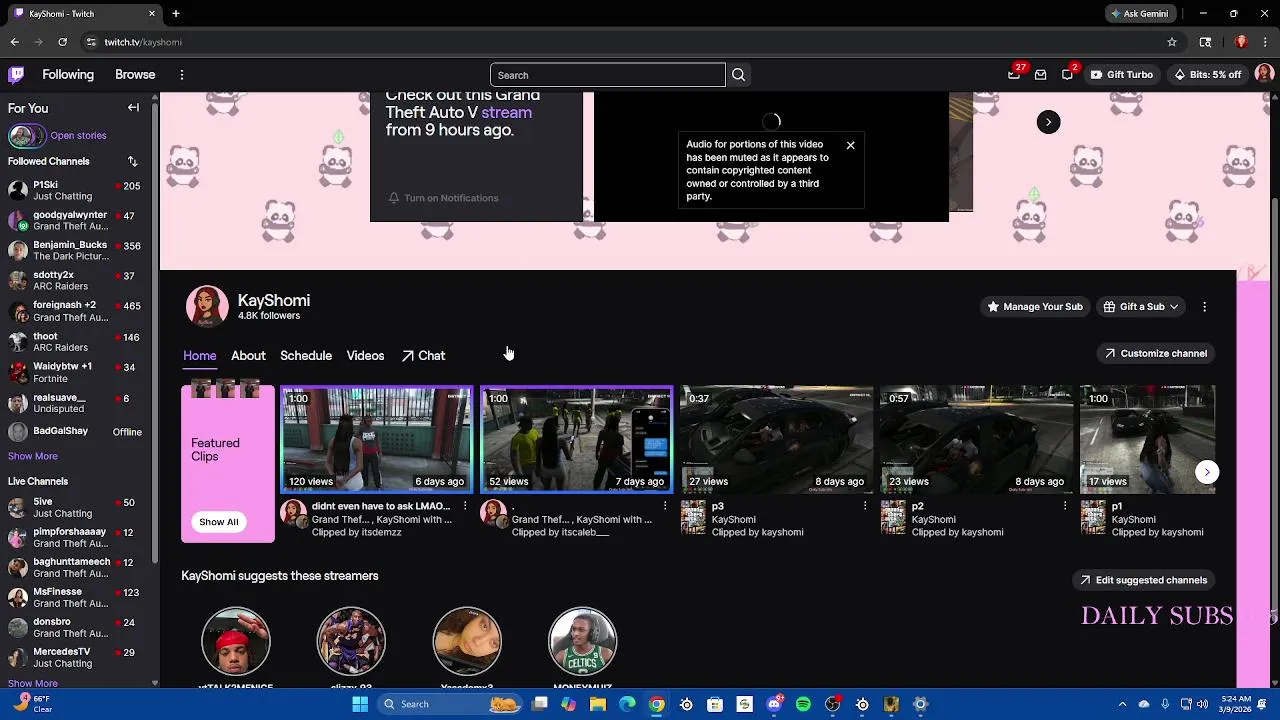Click Customize channel button
Image resolution: width=1280 pixels, height=720 pixels.
[x=1155, y=353]
